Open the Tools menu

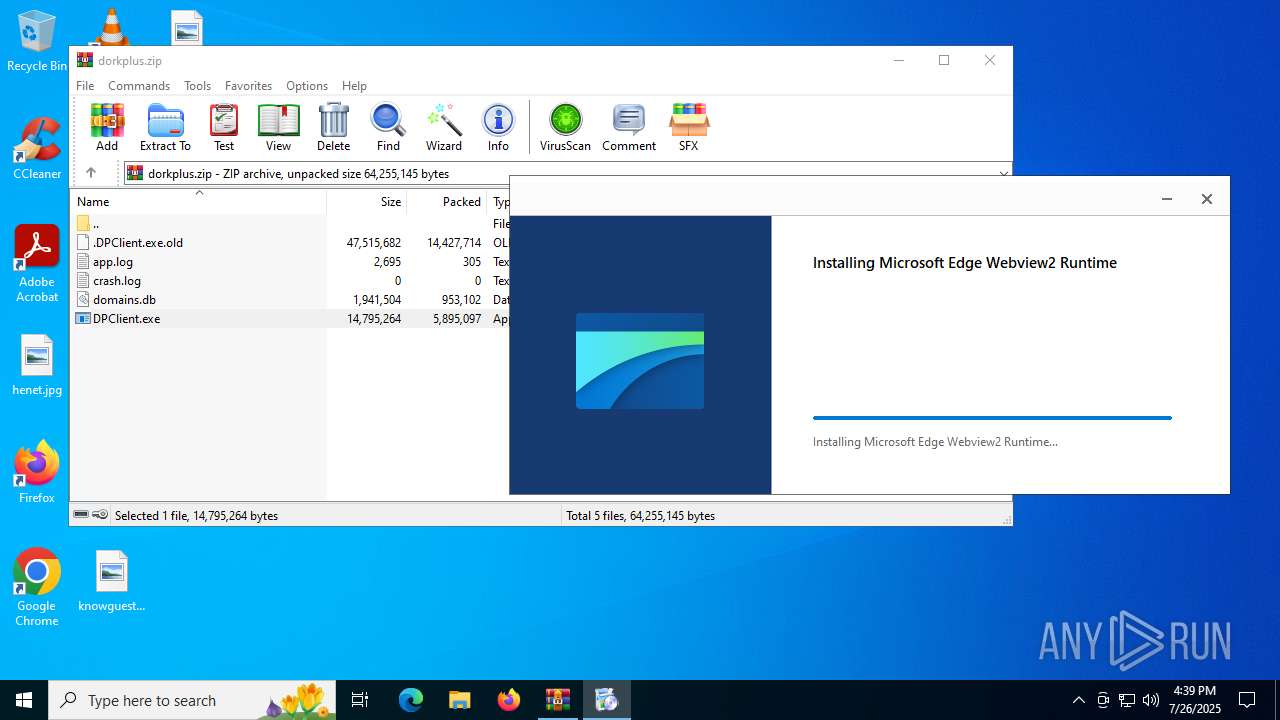tap(197, 86)
